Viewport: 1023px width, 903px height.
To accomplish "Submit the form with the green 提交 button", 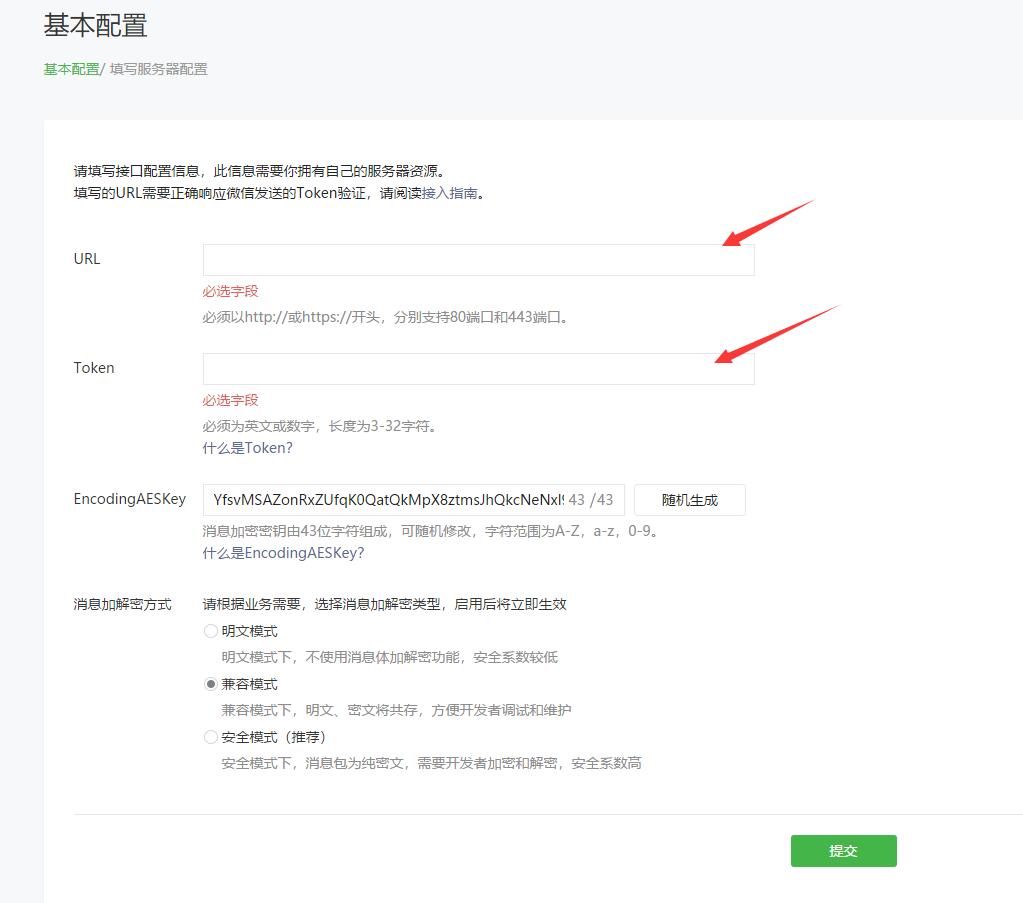I will click(x=843, y=851).
